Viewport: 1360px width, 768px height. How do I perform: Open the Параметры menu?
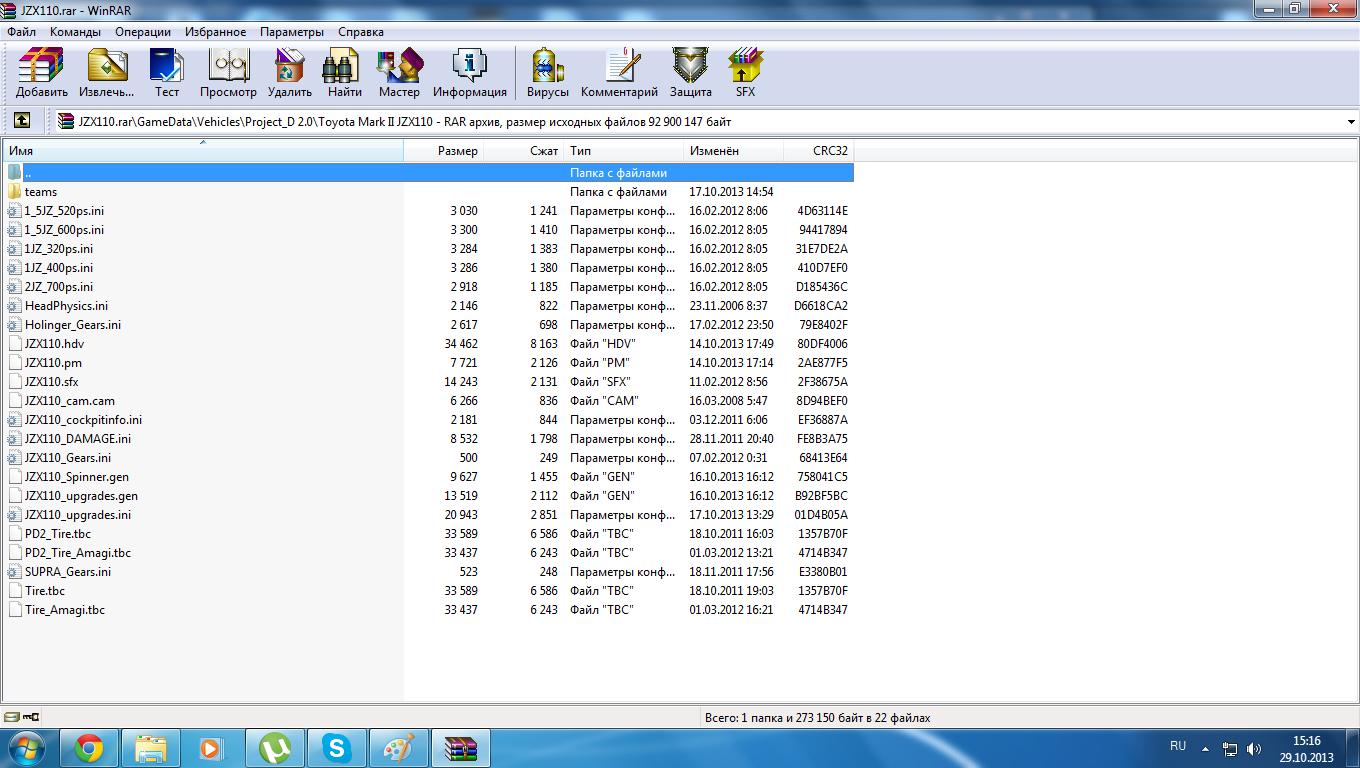tap(292, 32)
